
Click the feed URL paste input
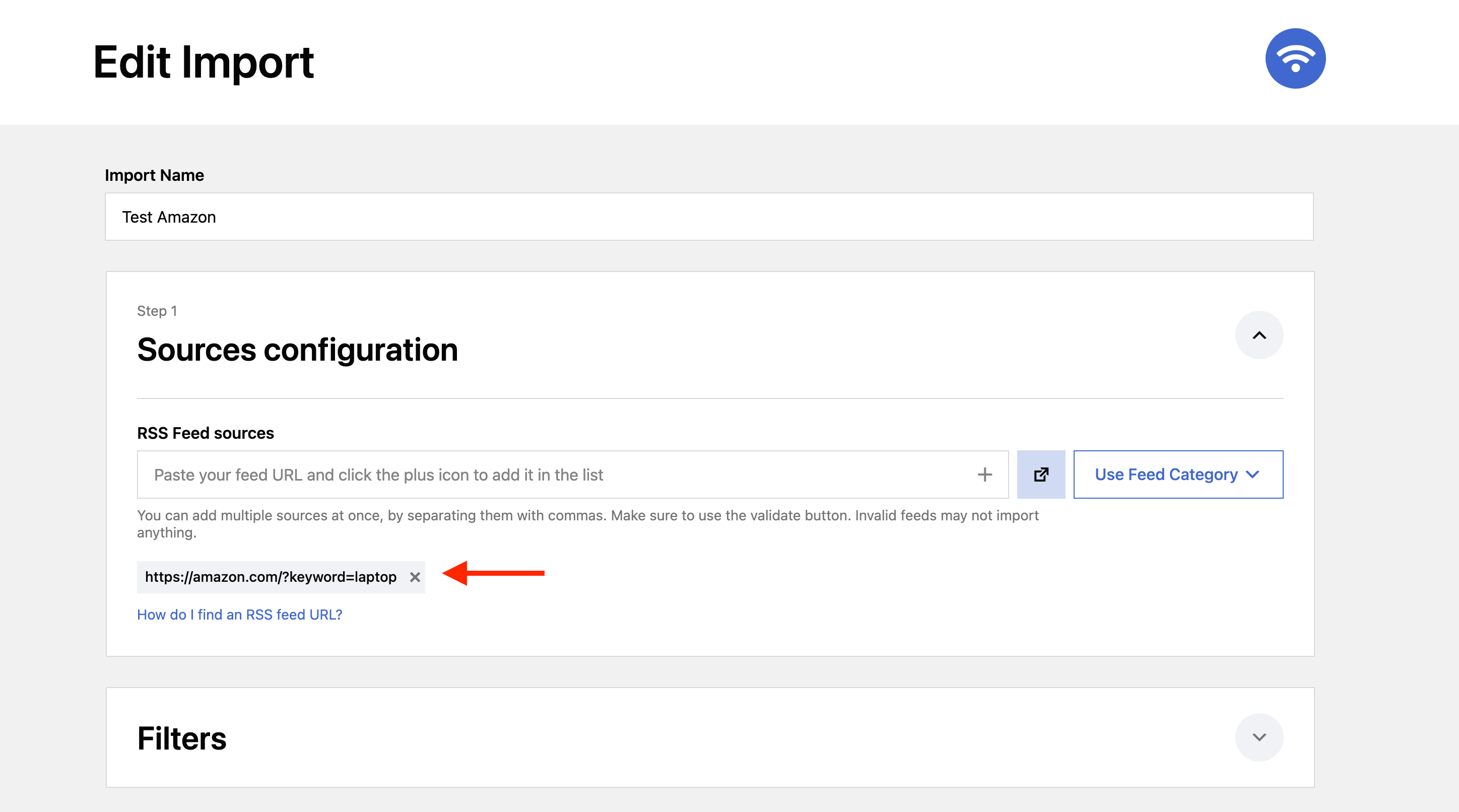point(555,475)
